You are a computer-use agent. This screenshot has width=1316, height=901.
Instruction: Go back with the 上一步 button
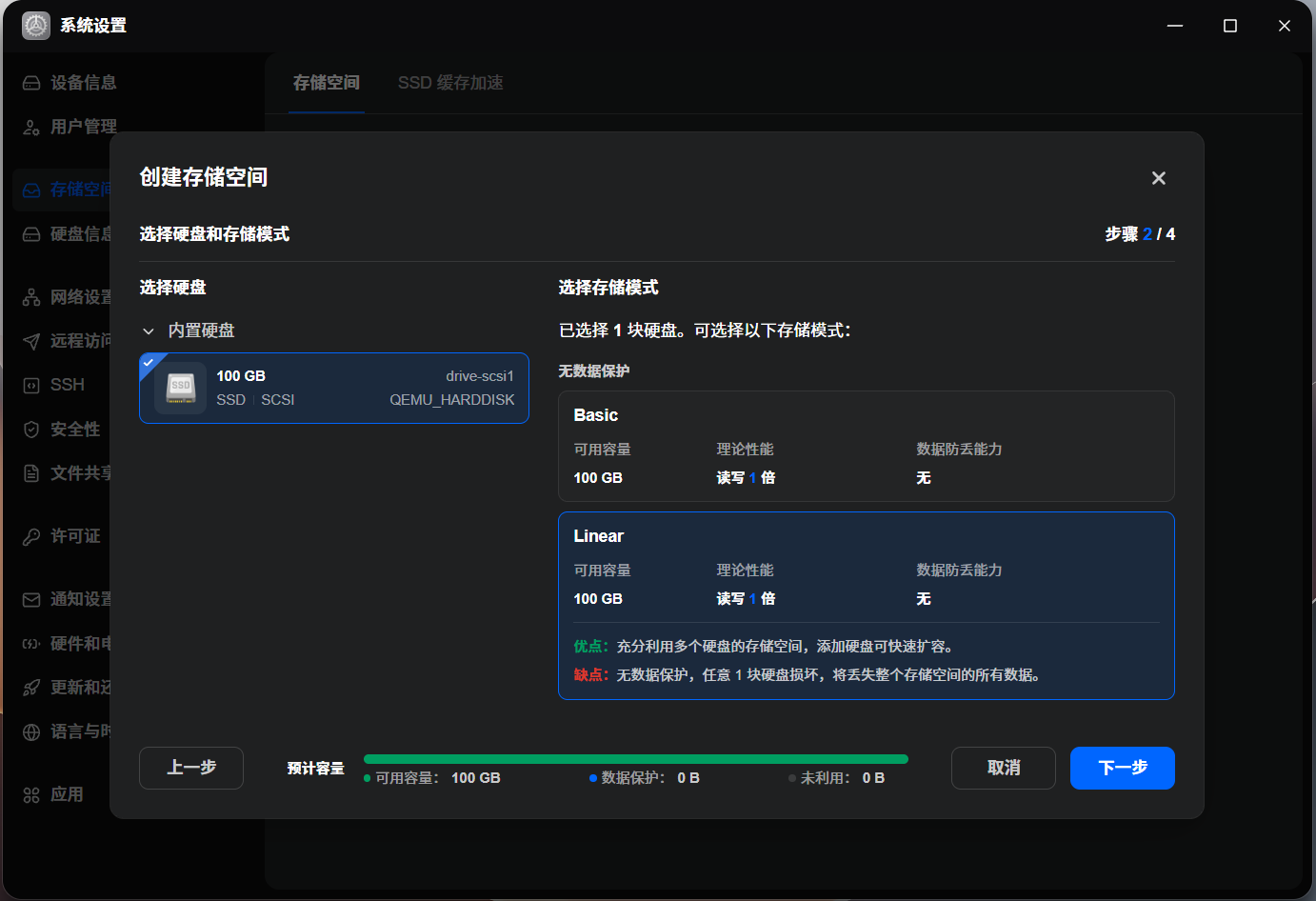191,768
